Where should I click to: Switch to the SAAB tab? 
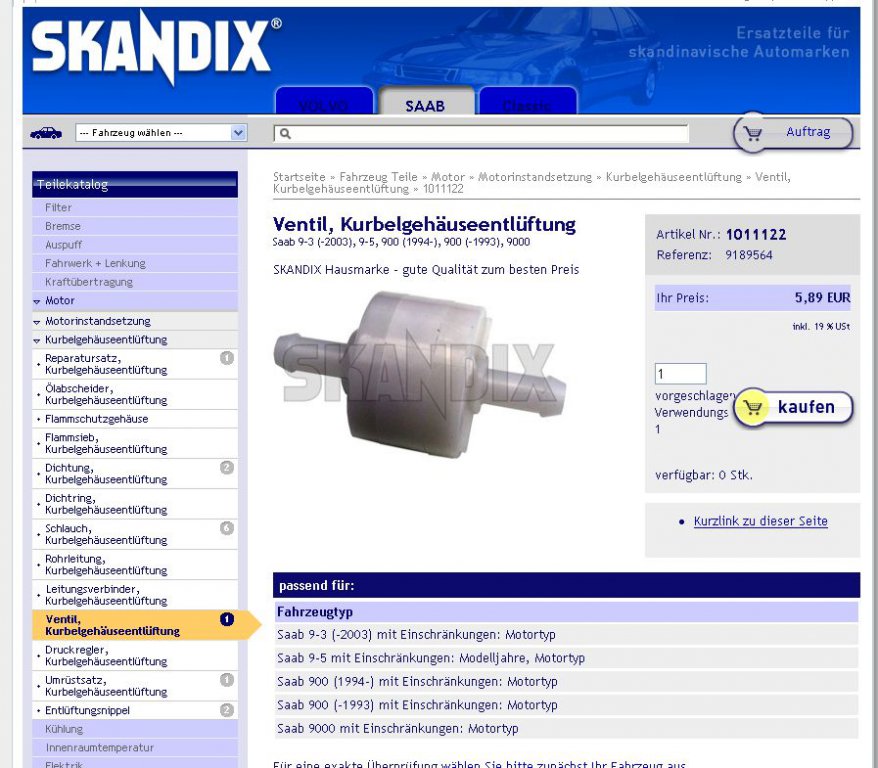click(x=426, y=101)
